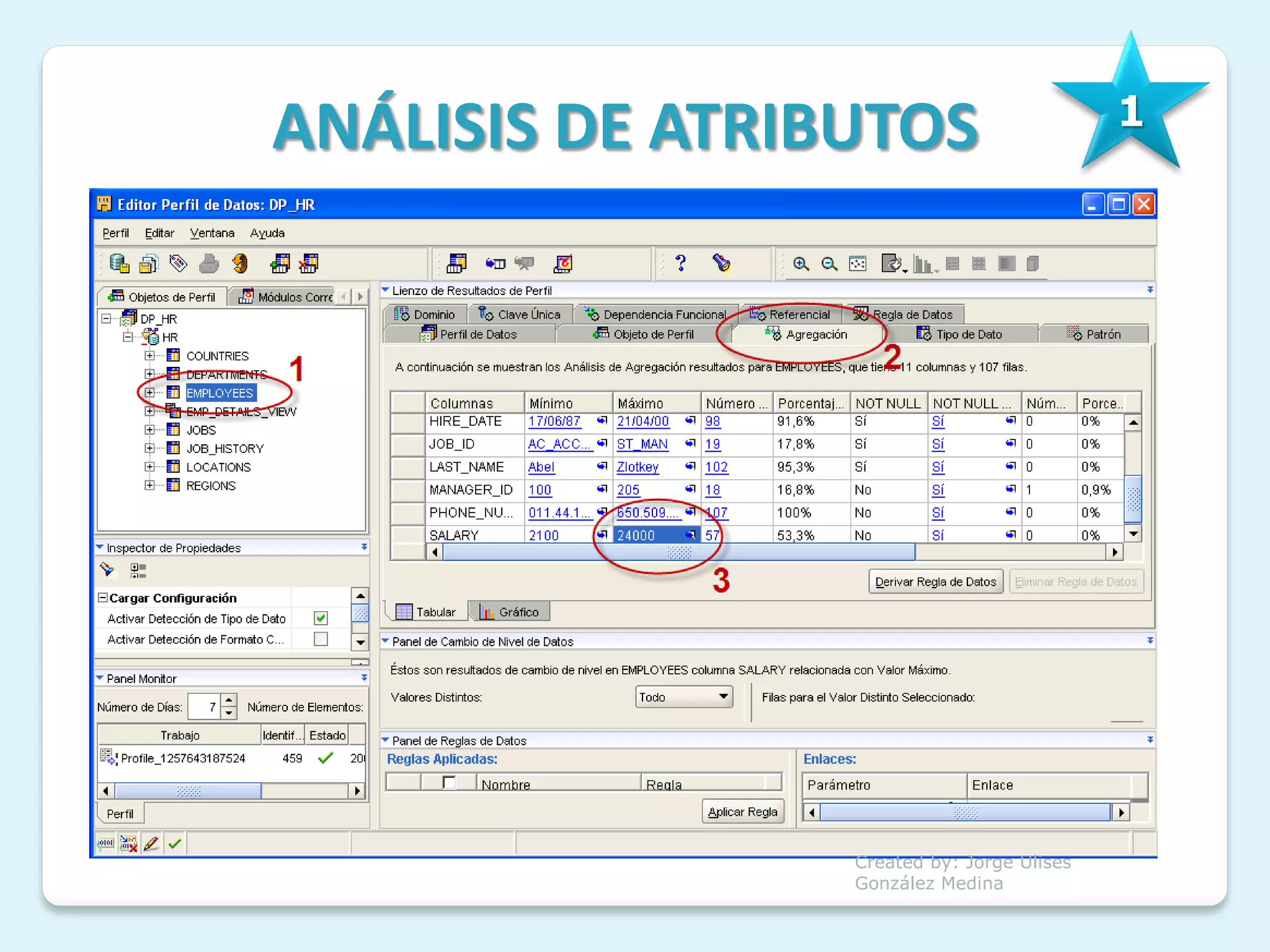Click the pencil icon in status bar
The height and width of the screenshot is (952, 1270).
click(151, 844)
